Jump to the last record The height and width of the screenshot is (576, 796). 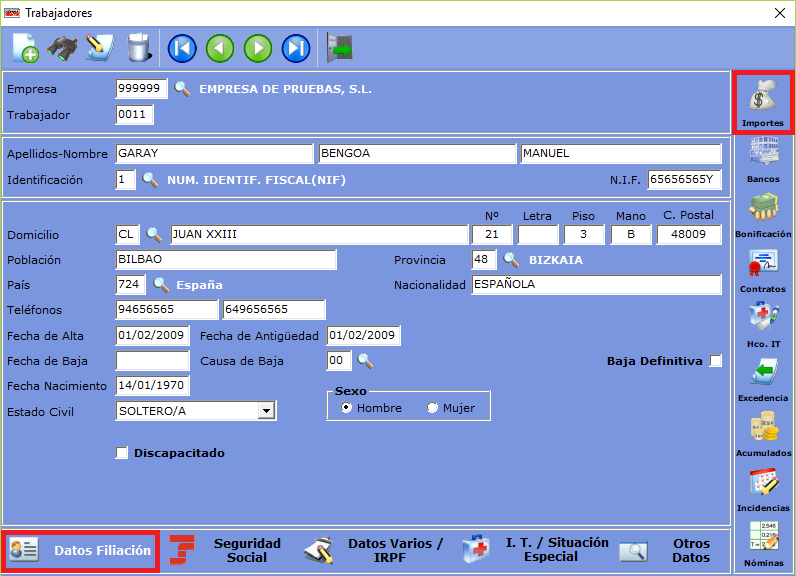[296, 48]
